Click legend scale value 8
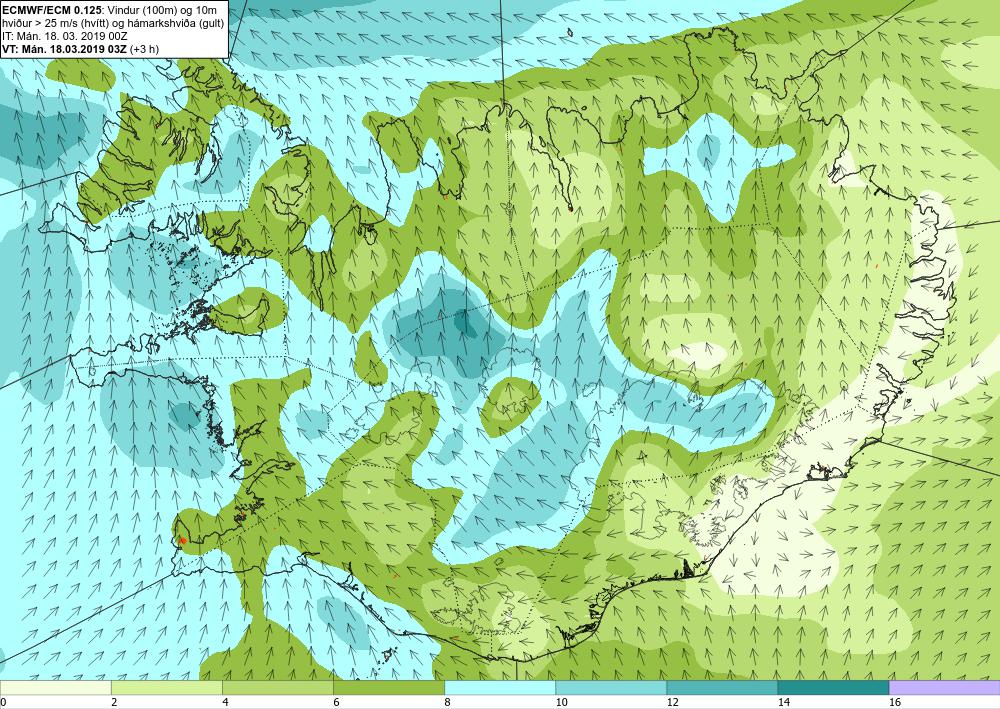The width and height of the screenshot is (1000, 709). click(x=447, y=703)
